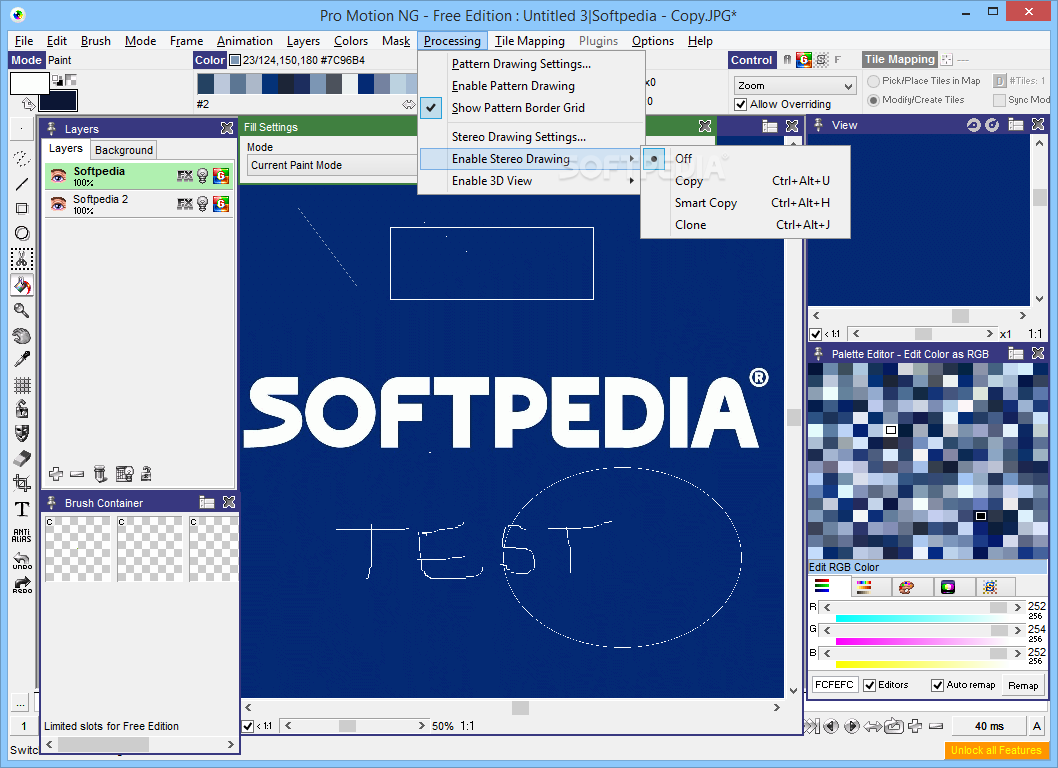Screen dimensions: 1058x768
Task: Toggle the grid tool icon
Action: [22, 385]
